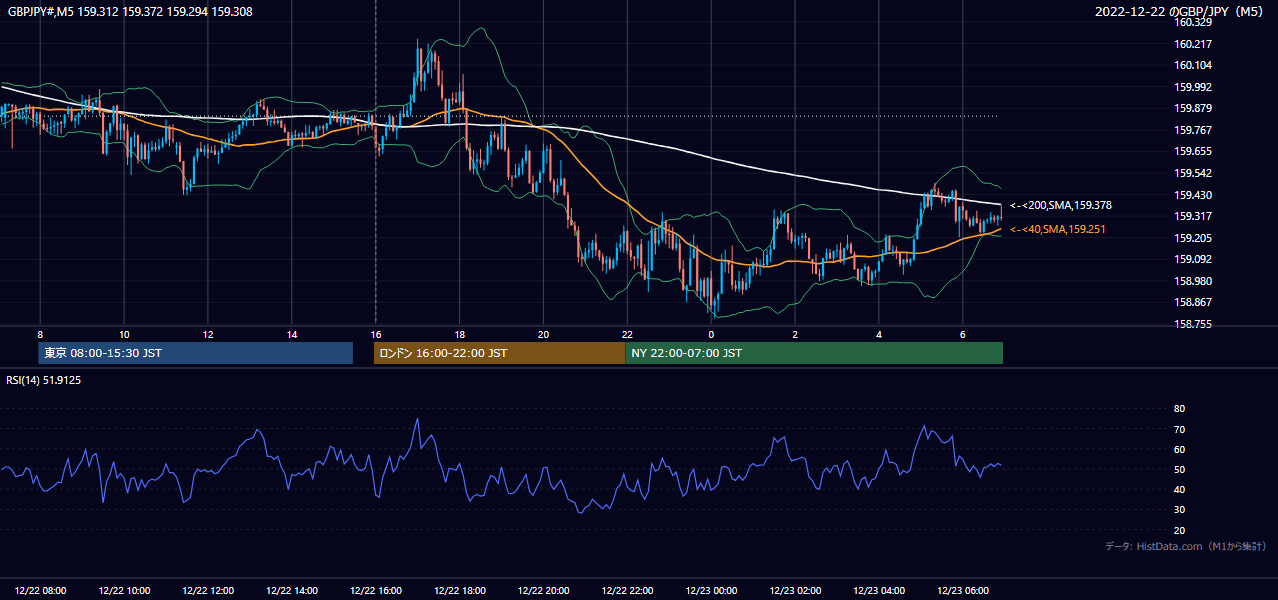Screen dimensions: 1278x600
Task: Click hour tick 20 under price chart
Action: click(544, 334)
